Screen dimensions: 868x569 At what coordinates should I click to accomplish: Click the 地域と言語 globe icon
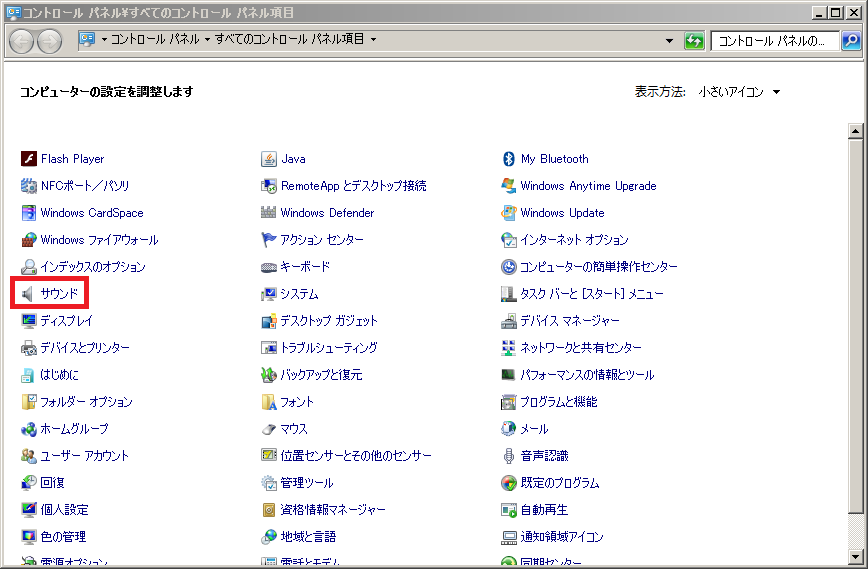(268, 537)
